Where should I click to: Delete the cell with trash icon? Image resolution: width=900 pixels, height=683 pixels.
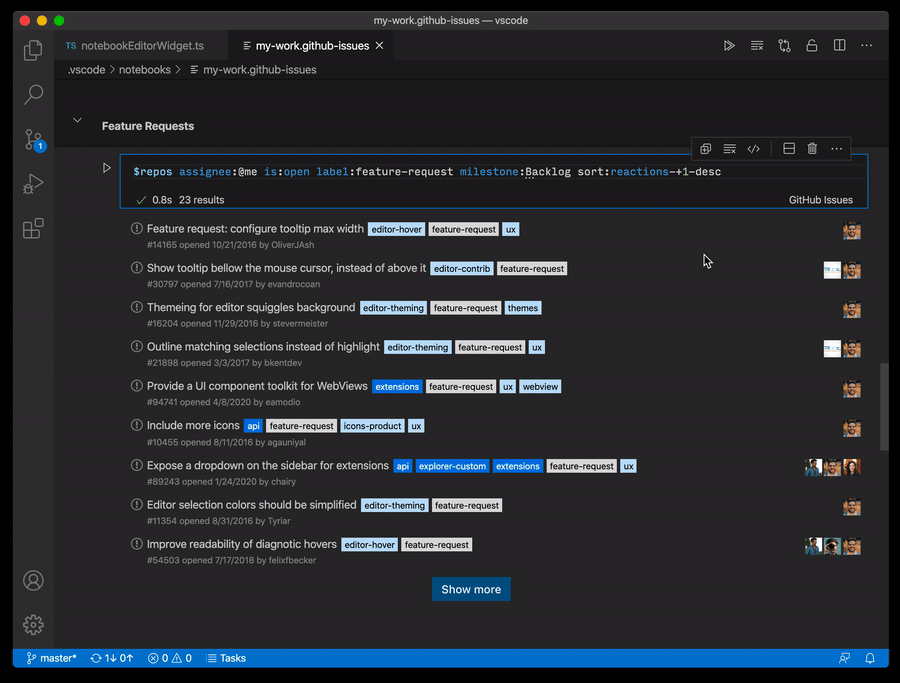pyautogui.click(x=812, y=149)
